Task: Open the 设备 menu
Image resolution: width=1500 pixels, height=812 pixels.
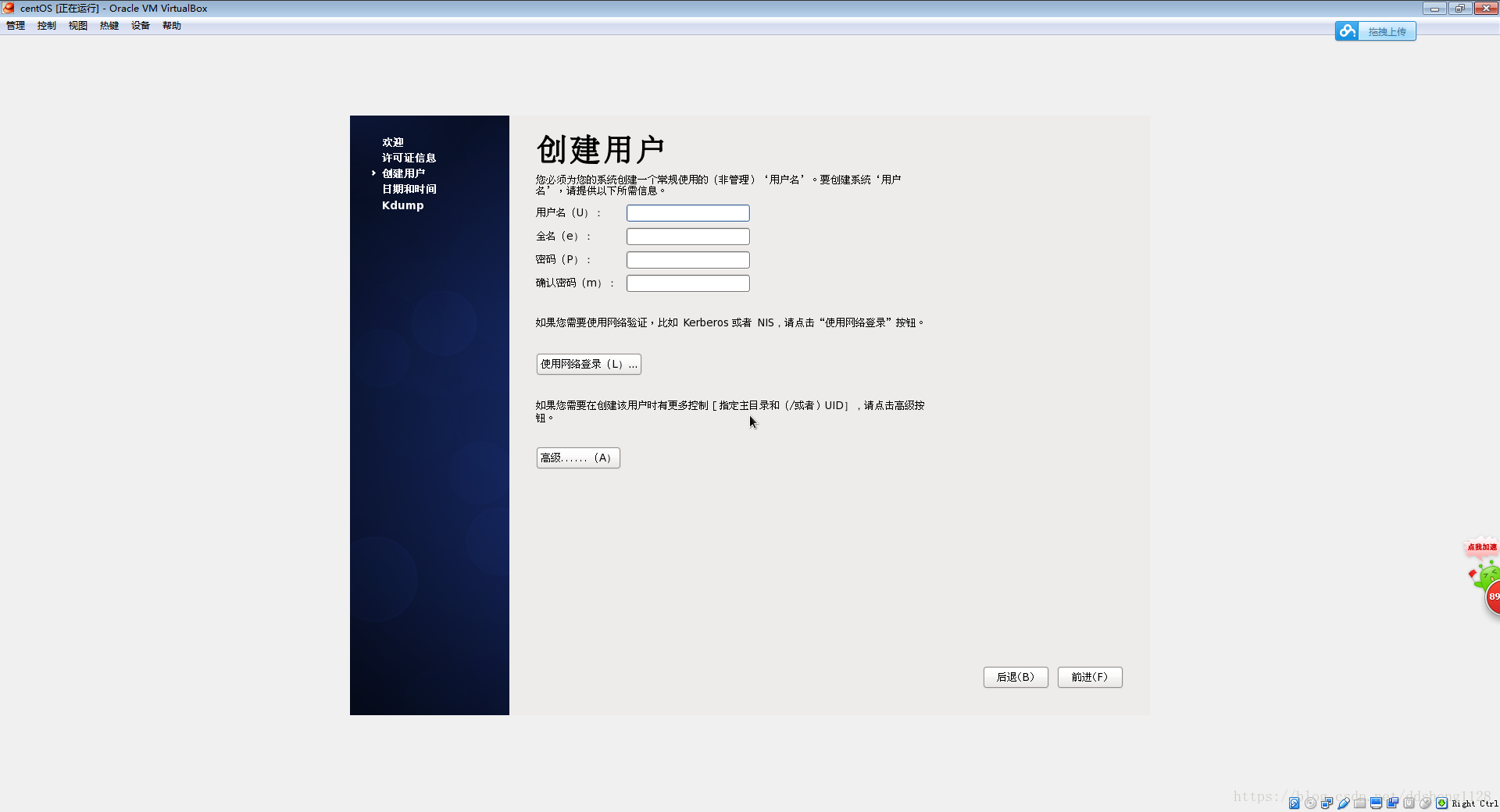Action: tap(141, 26)
